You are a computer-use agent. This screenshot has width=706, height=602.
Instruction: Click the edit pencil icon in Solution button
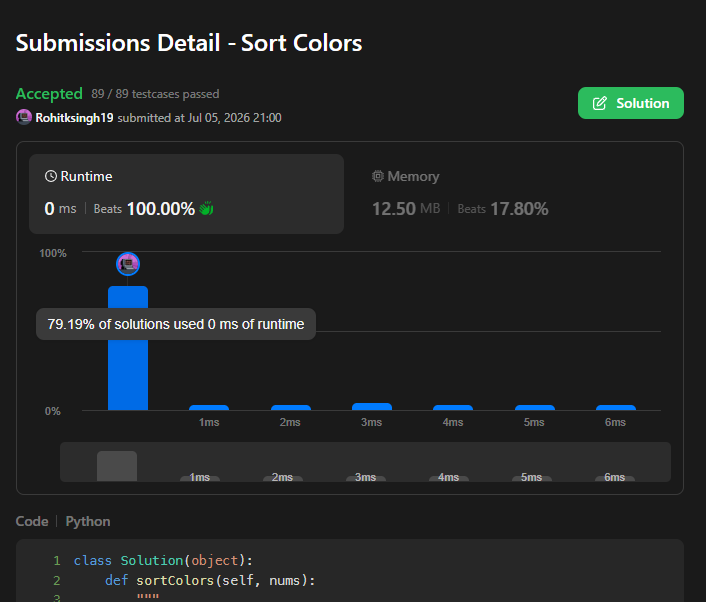pos(599,103)
